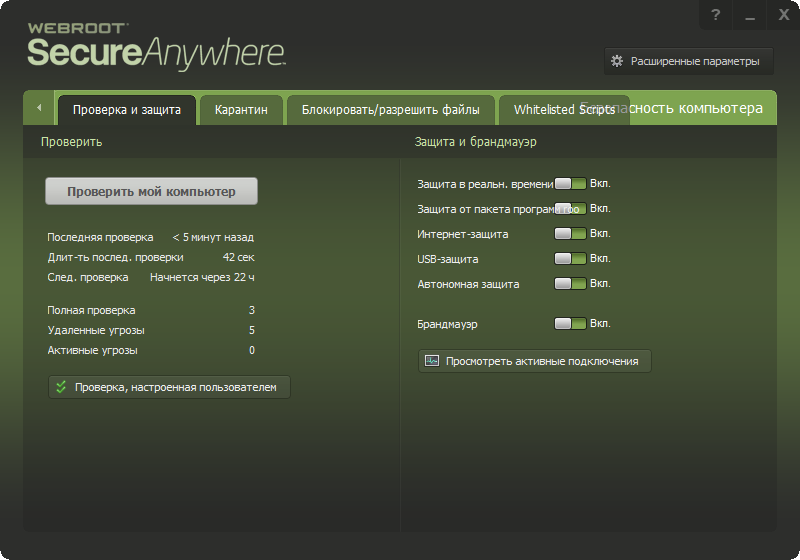Viewport: 800px width, 560px height.
Task: Click the Удаленные угрозы count 5
Action: click(x=252, y=330)
